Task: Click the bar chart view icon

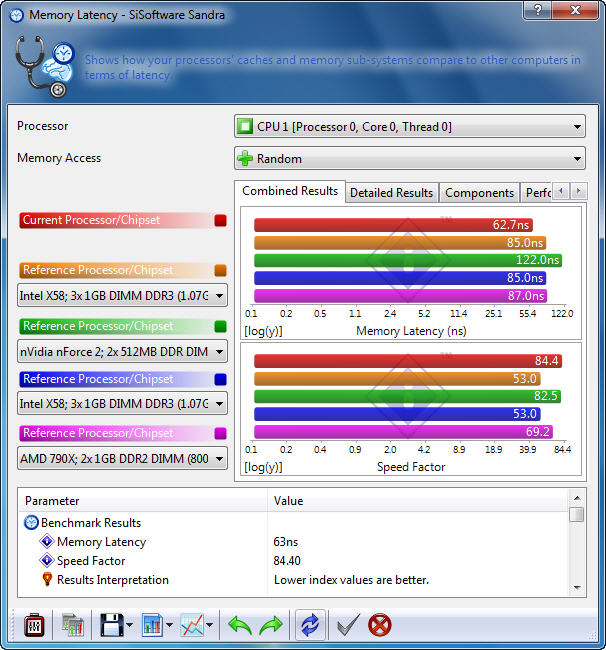Action: (153, 625)
